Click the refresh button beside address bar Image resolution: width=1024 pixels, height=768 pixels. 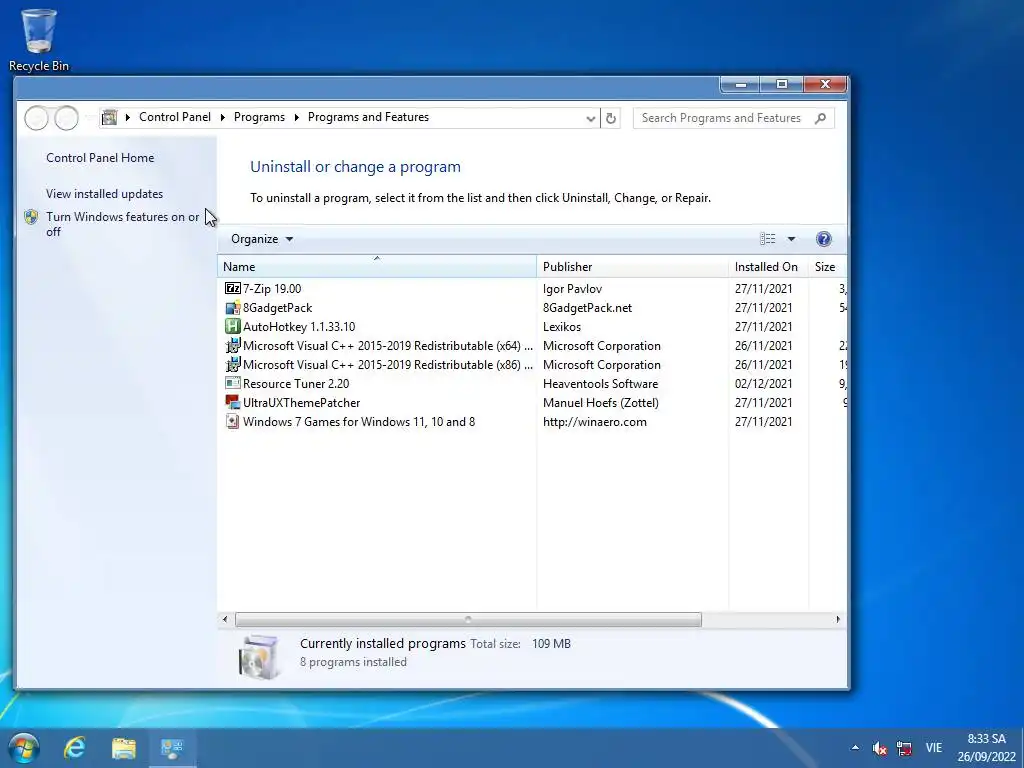coord(611,118)
